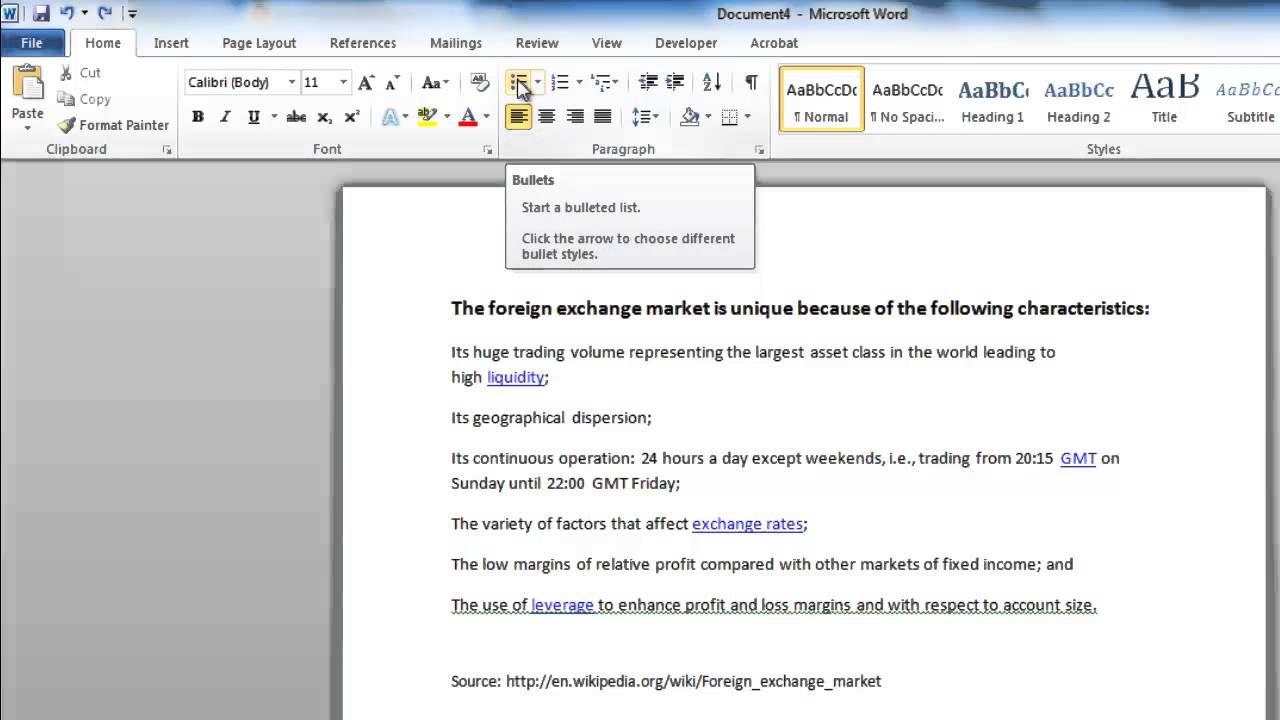Open the Undo history dropdown arrow

tap(84, 14)
